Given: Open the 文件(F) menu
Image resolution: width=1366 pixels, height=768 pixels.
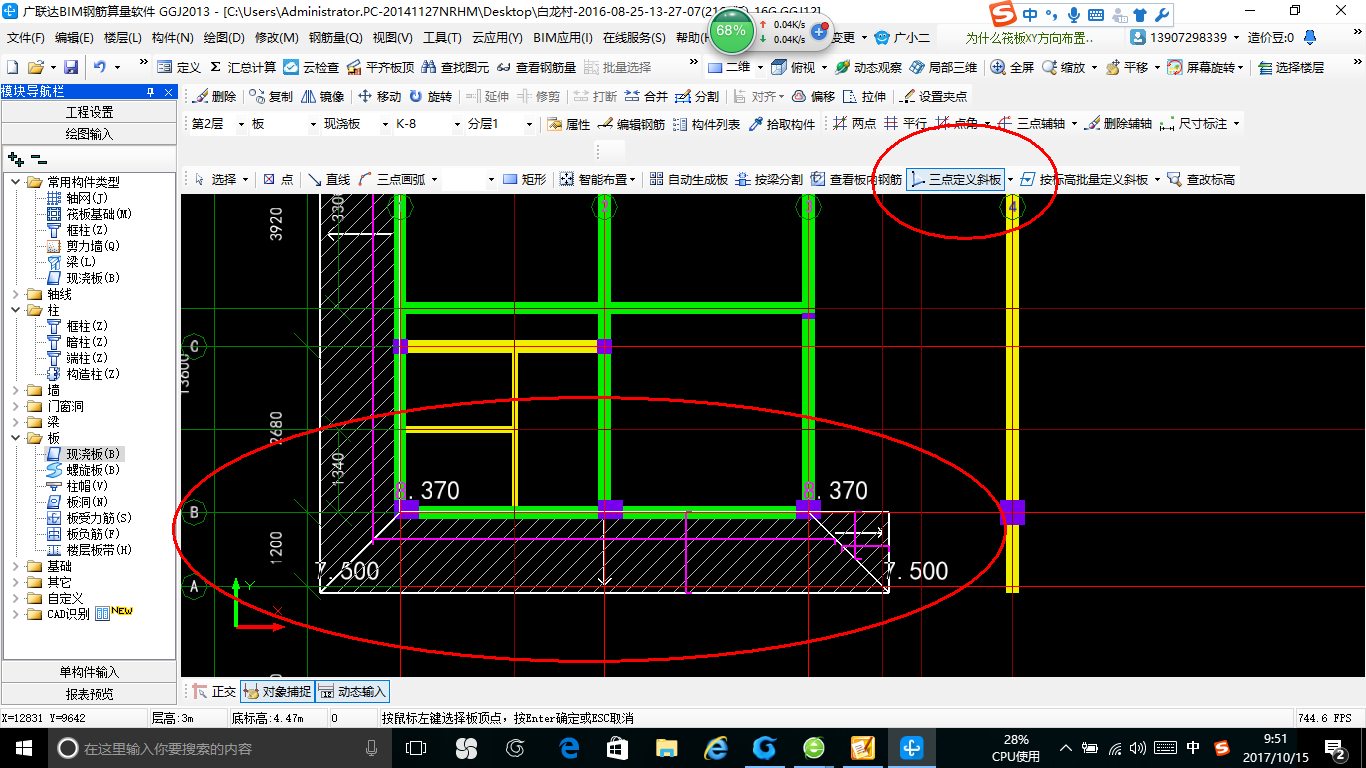Looking at the screenshot, I should (x=26, y=38).
